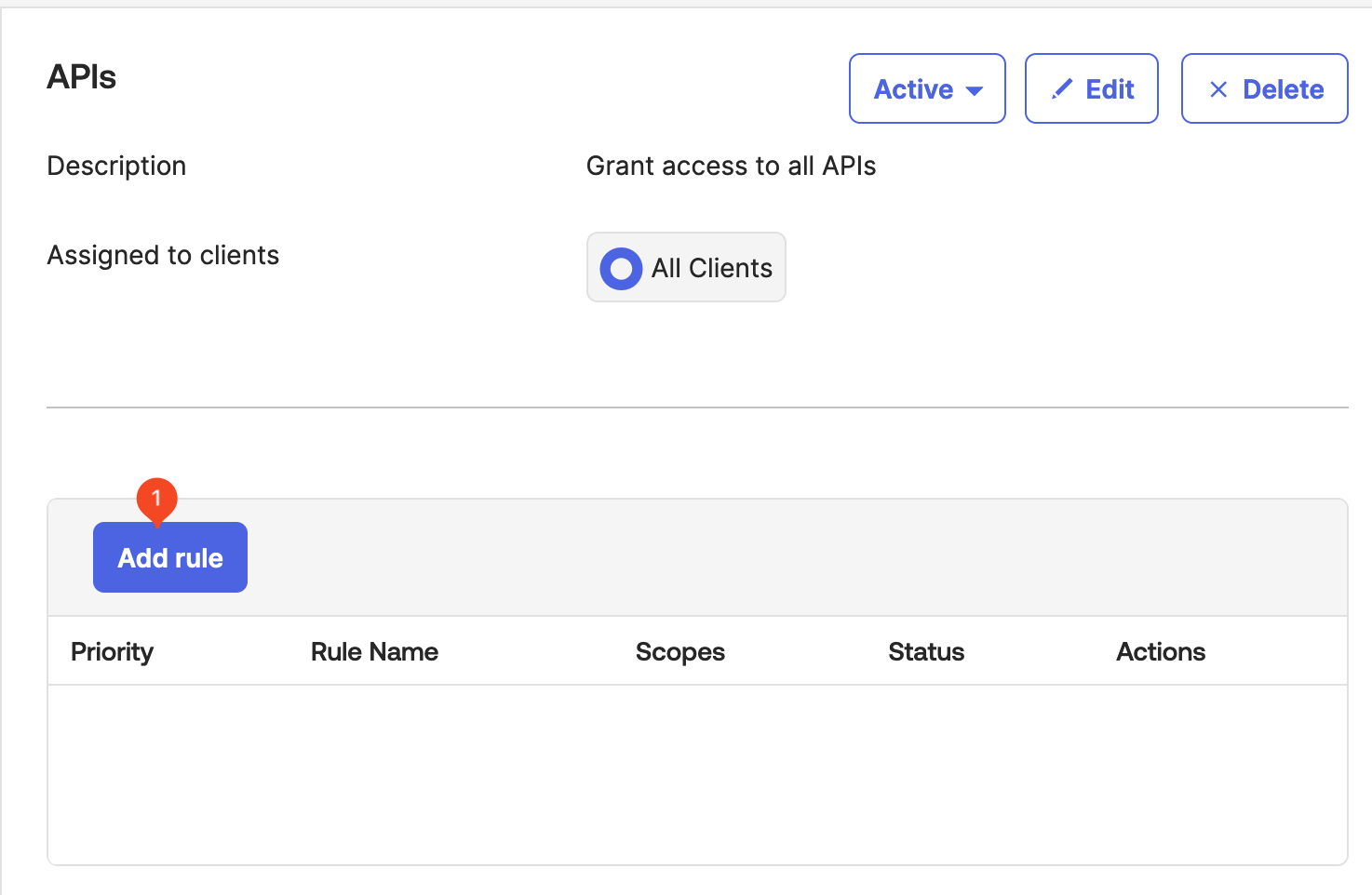
Task: Click the blue circle icon in All Clients
Action: (x=621, y=269)
